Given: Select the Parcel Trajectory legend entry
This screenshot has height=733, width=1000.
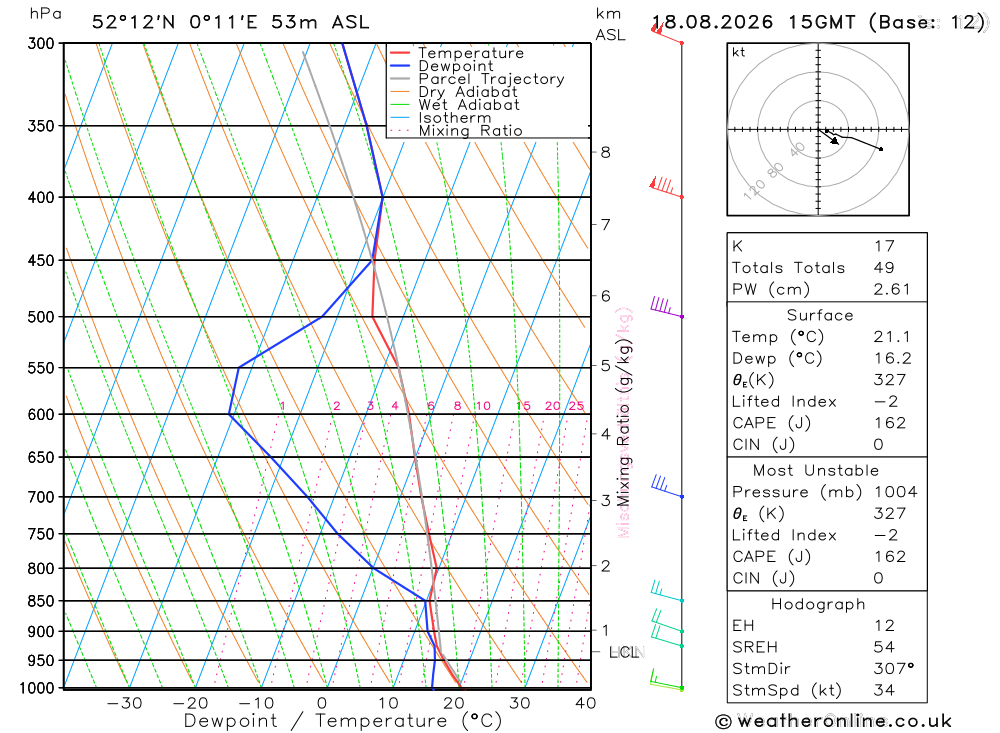Looking at the screenshot, I should coord(477,78).
